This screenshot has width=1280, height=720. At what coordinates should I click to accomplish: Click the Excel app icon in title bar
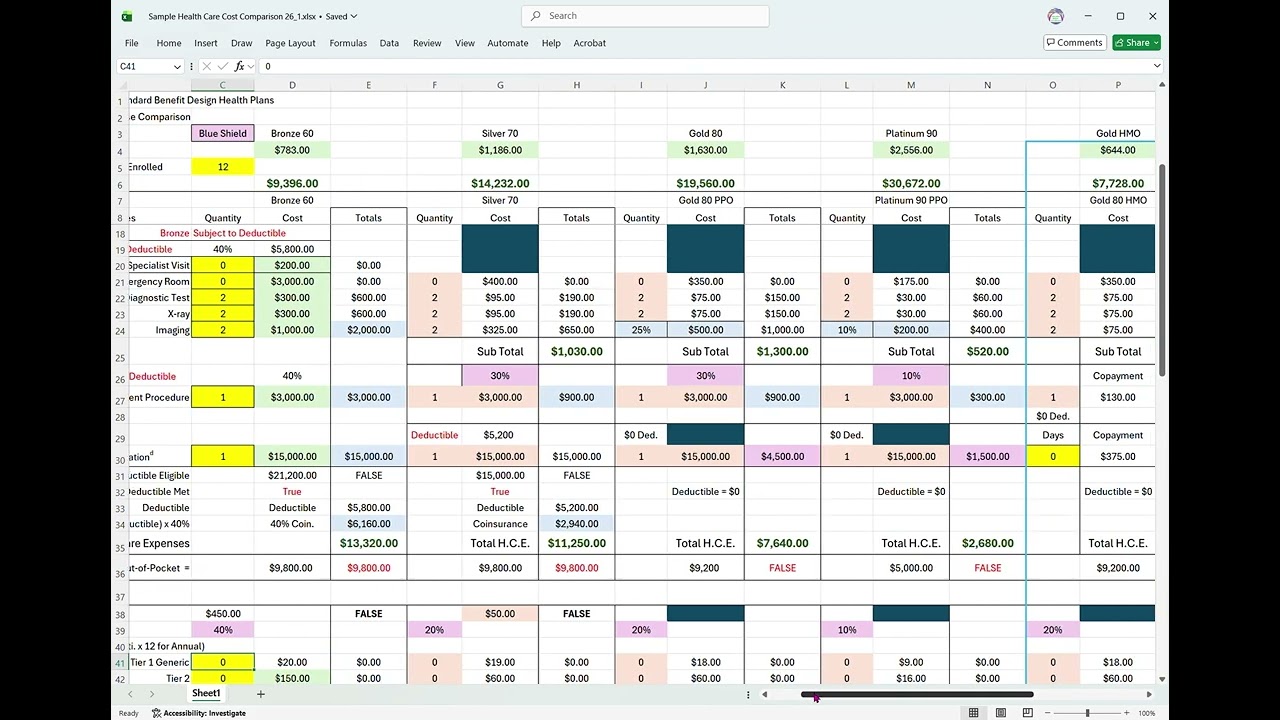(127, 16)
